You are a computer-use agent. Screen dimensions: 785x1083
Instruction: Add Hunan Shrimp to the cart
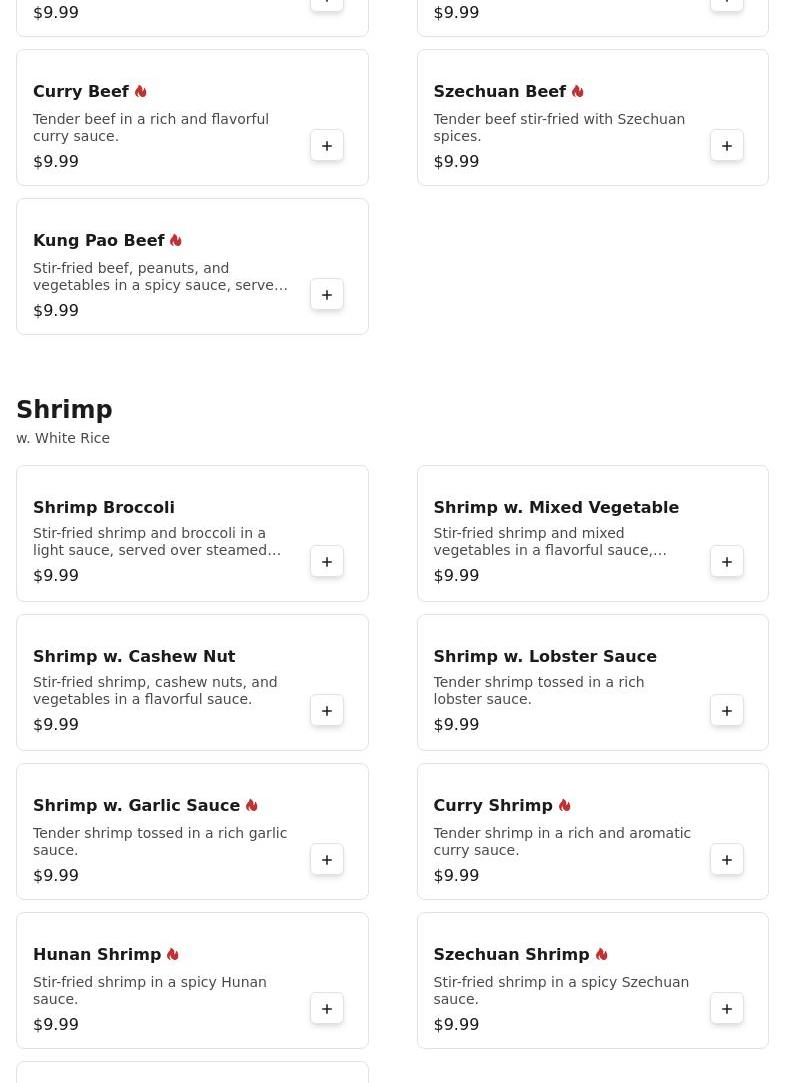coord(327,1009)
